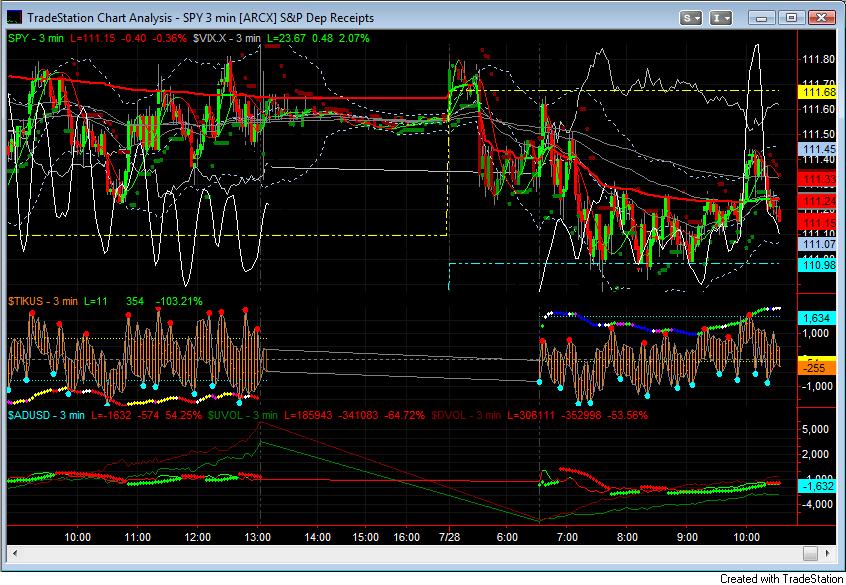
Task: Click the 111.80 price axis label
Action: click(x=819, y=59)
